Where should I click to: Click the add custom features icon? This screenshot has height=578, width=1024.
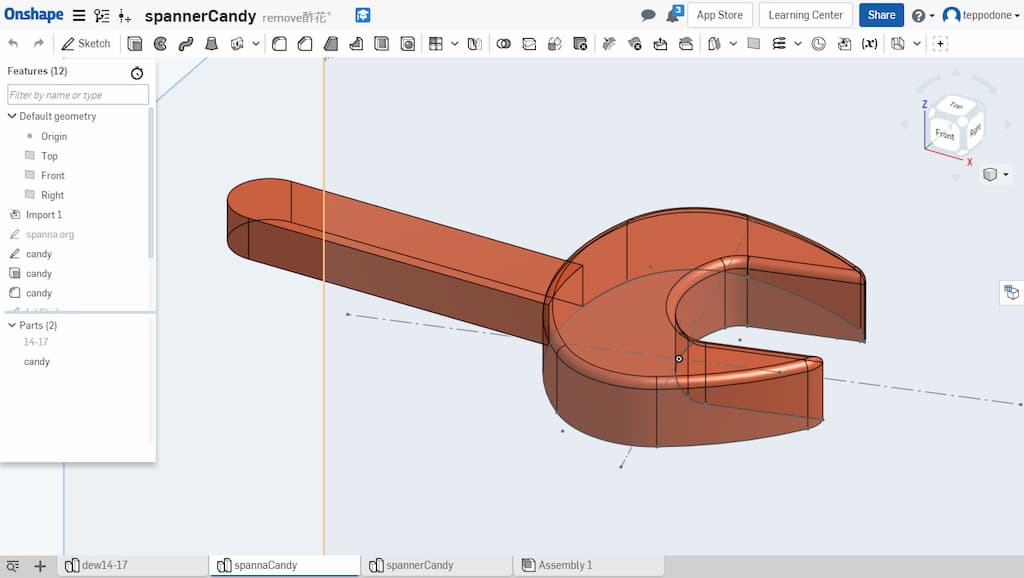click(940, 44)
